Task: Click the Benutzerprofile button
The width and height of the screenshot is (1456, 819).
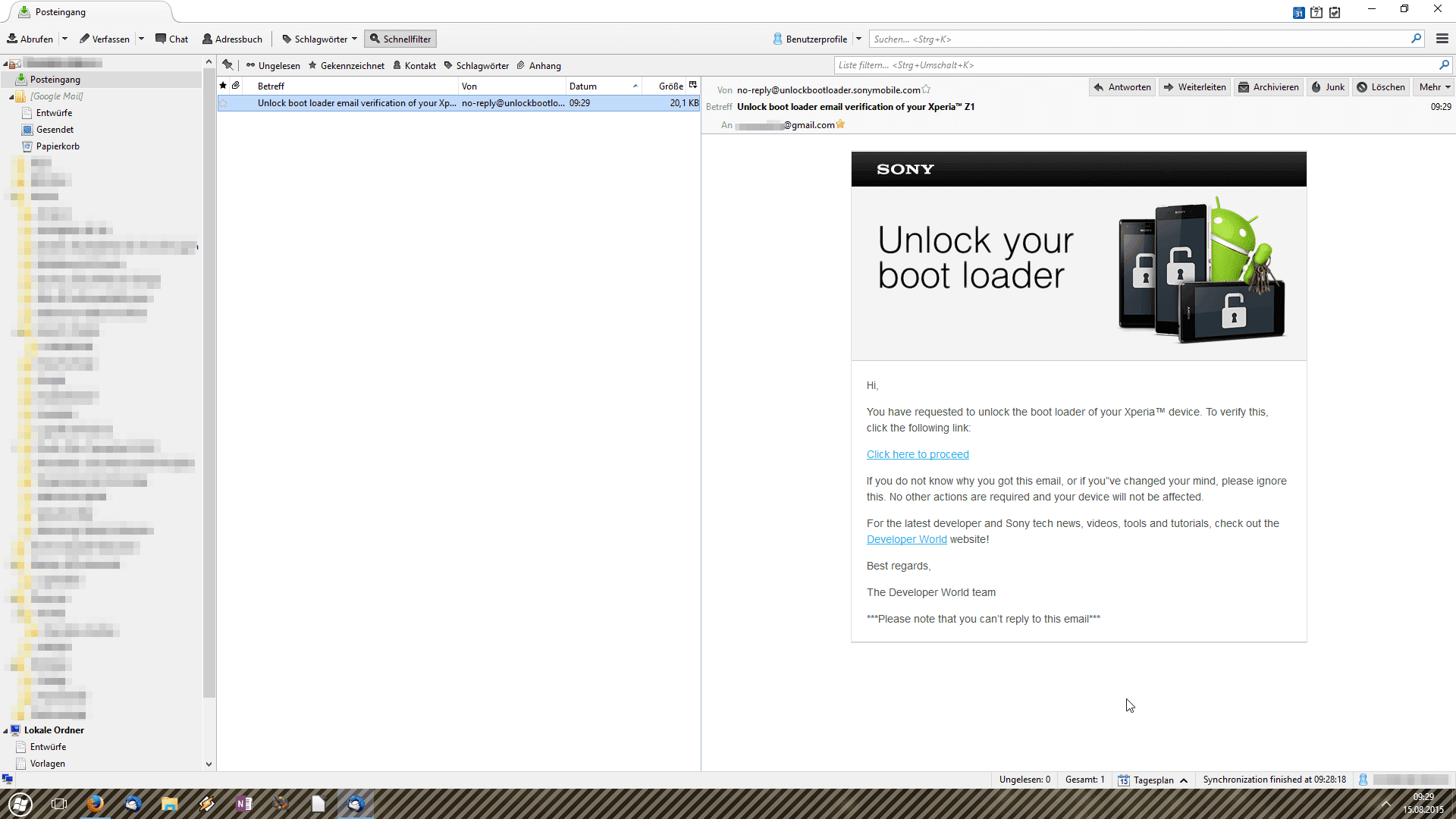Action: pyautogui.click(x=810, y=39)
